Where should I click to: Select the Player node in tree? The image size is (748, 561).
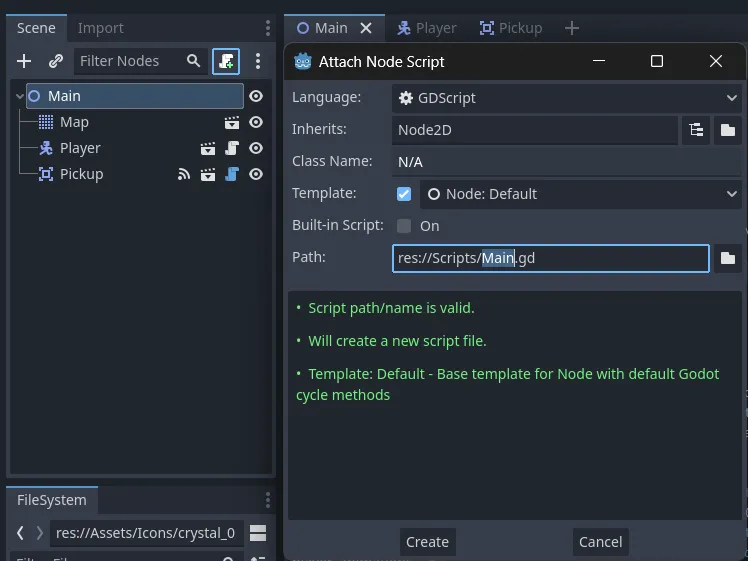point(80,148)
